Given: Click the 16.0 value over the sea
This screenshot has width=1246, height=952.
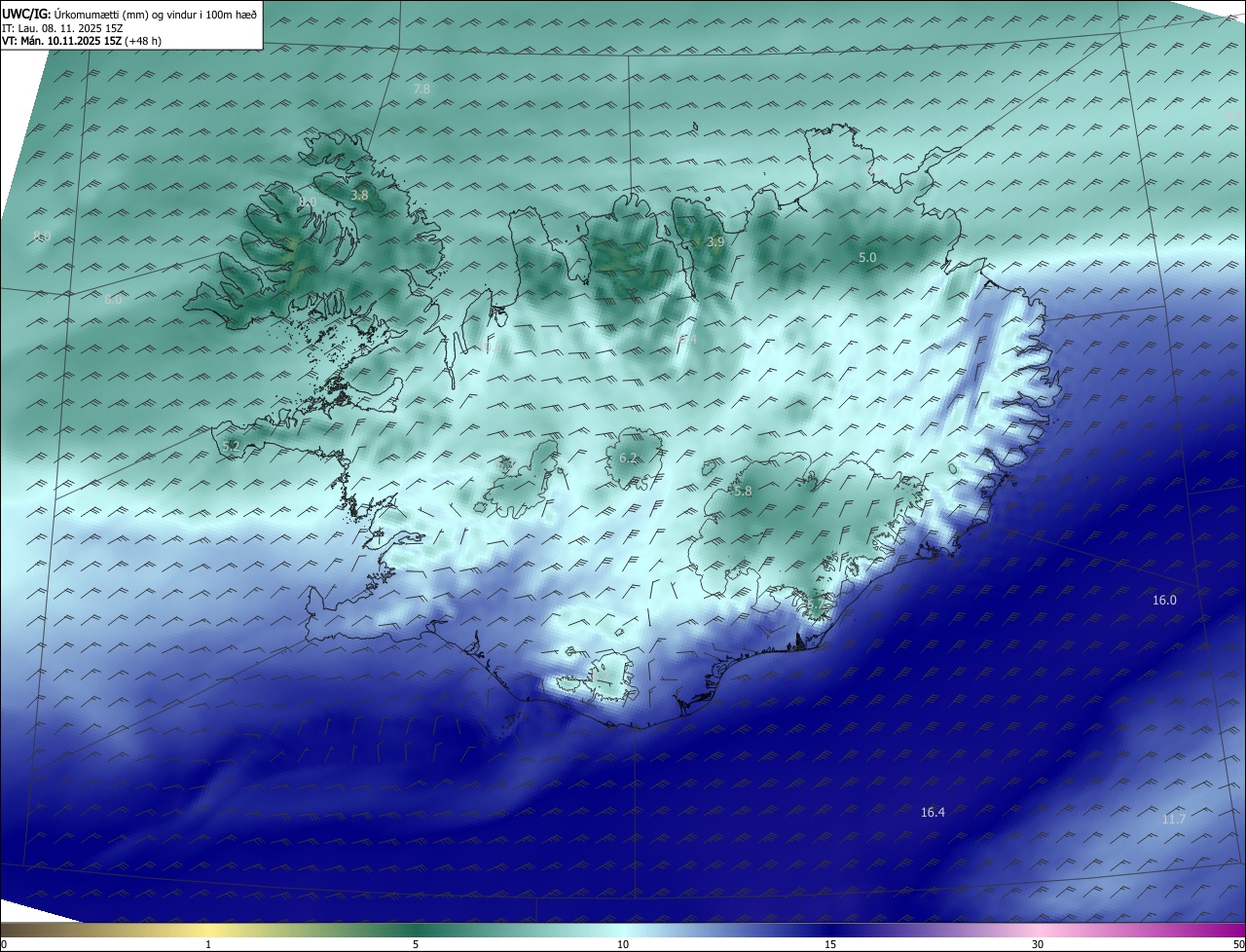Looking at the screenshot, I should (1164, 601).
